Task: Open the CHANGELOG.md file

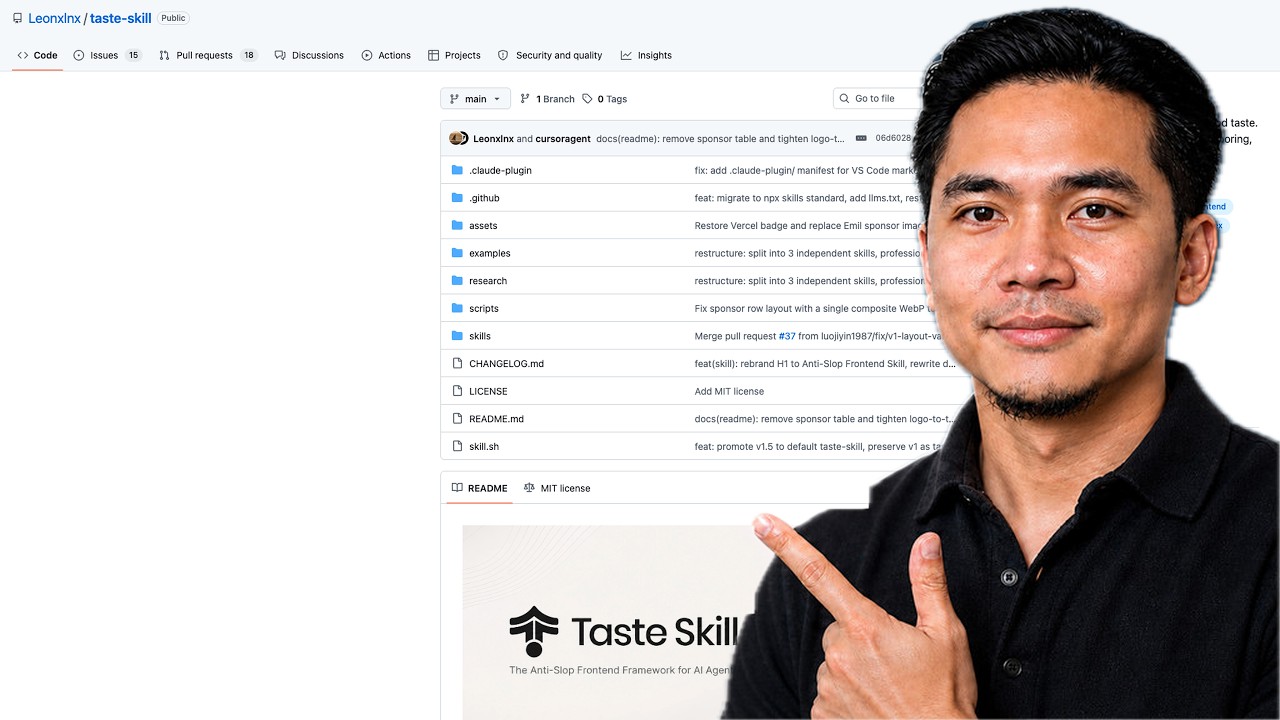Action: 506,364
